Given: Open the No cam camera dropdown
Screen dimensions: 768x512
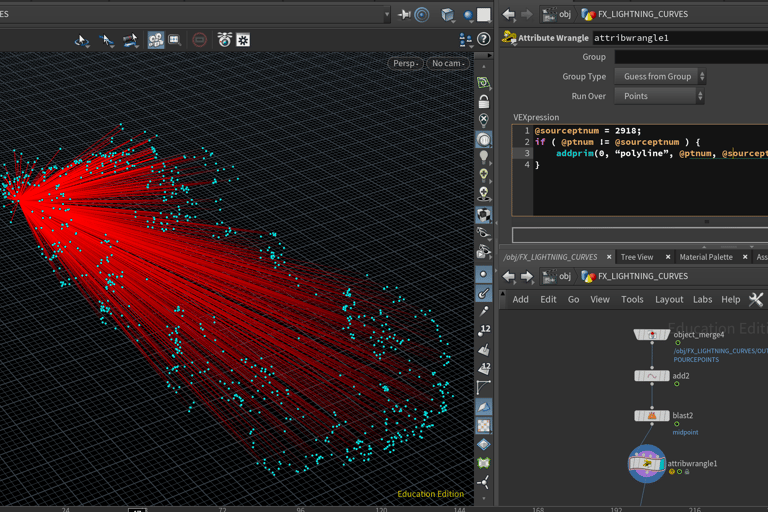Looking at the screenshot, I should click(x=448, y=63).
